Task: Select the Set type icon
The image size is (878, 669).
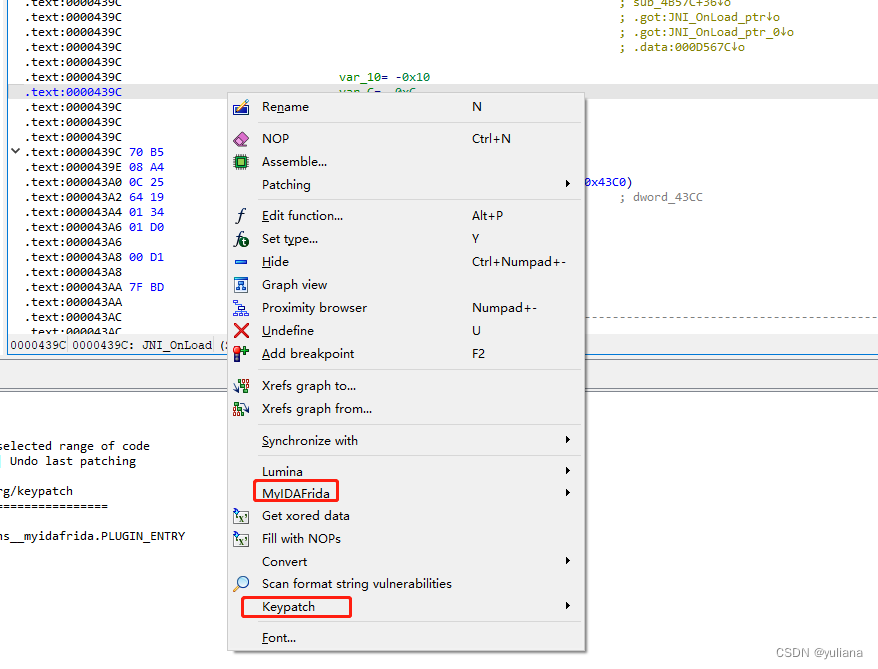Action: [240, 238]
